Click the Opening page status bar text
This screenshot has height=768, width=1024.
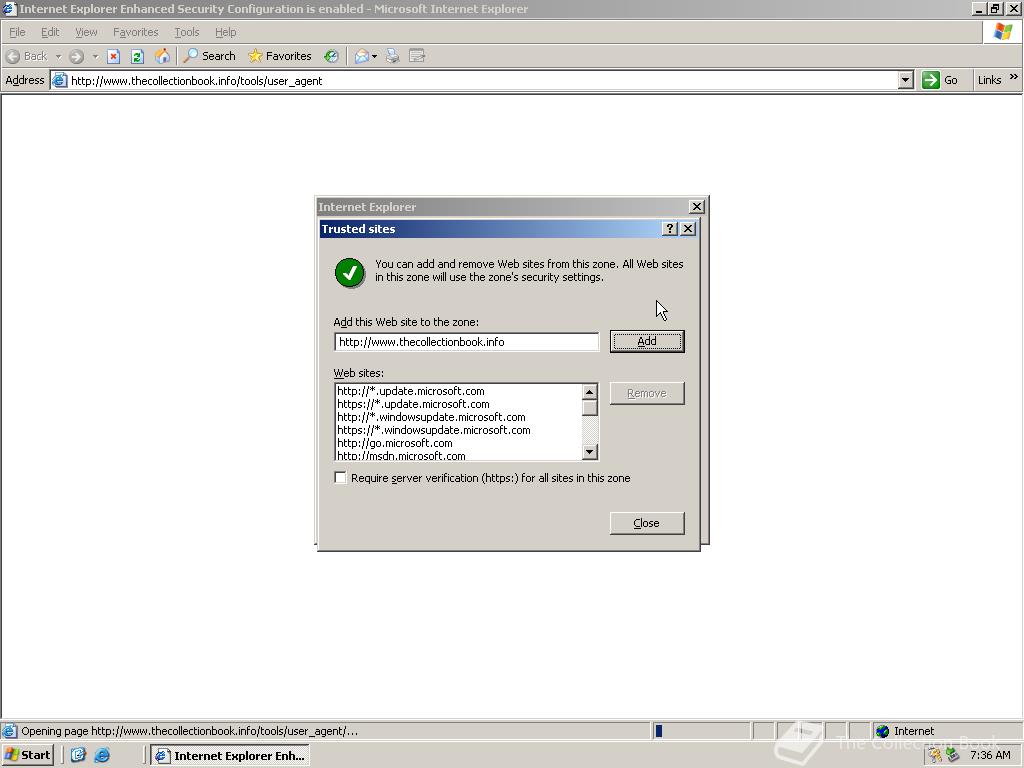189,731
